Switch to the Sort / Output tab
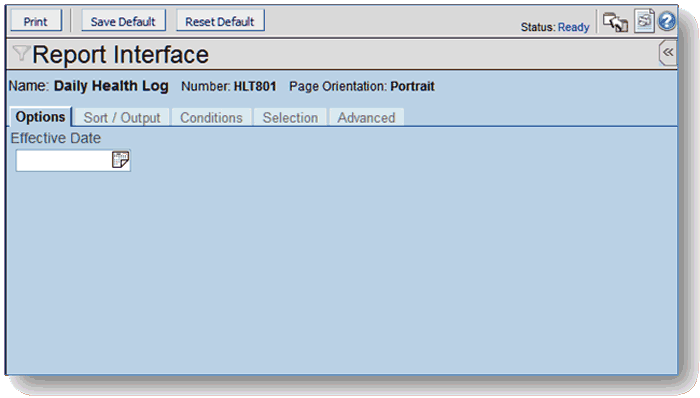The image size is (700, 398). (122, 117)
